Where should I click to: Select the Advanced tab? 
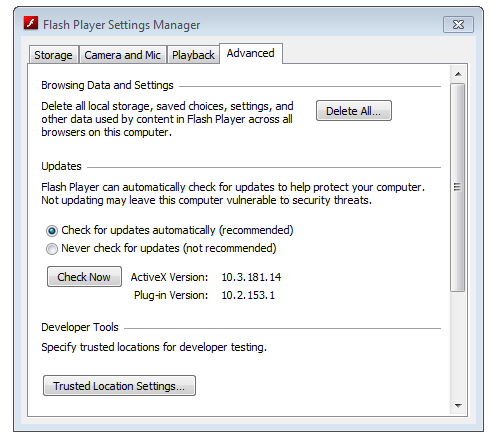tap(251, 53)
